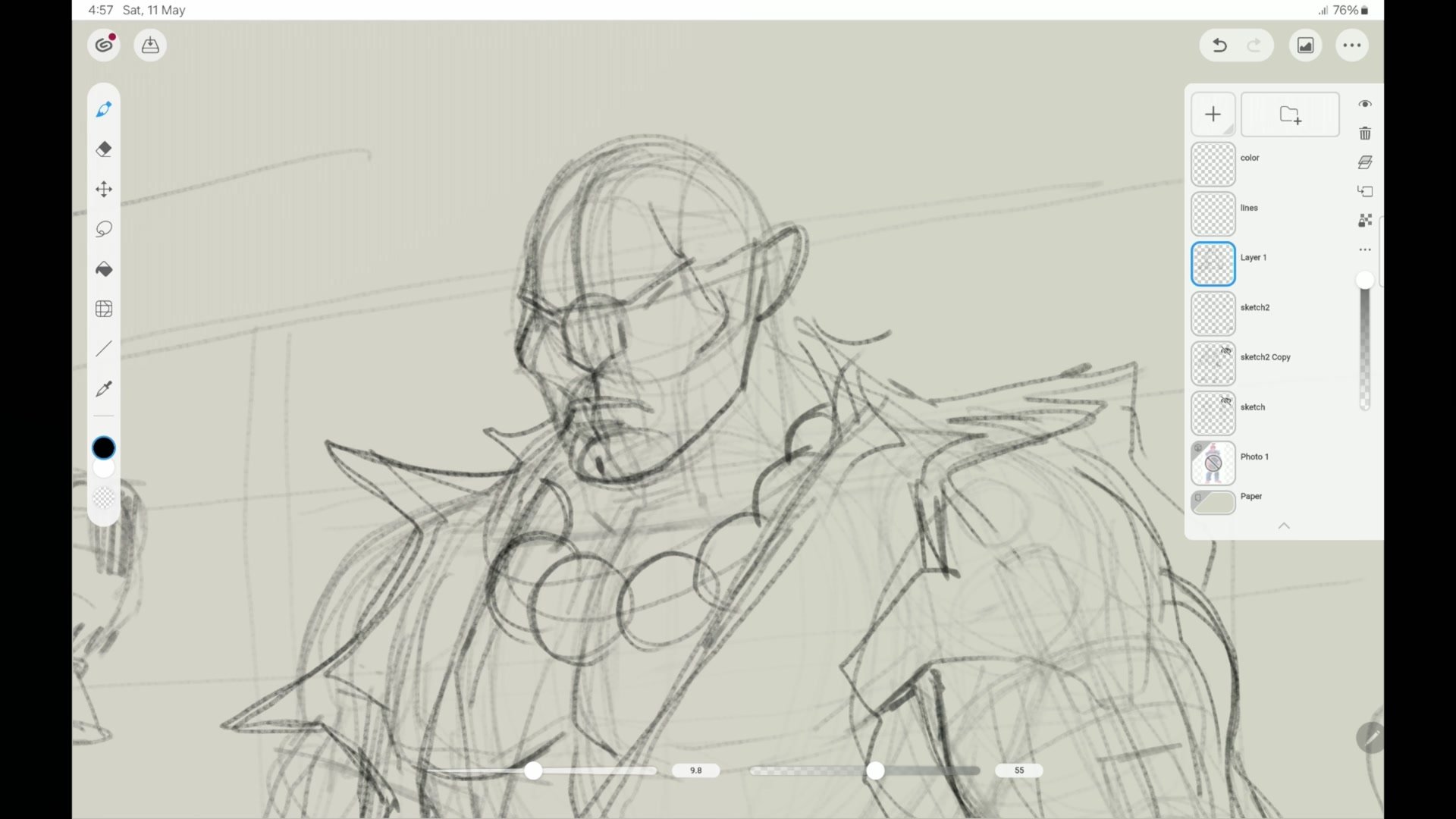Select the straight Line tool

click(x=104, y=349)
